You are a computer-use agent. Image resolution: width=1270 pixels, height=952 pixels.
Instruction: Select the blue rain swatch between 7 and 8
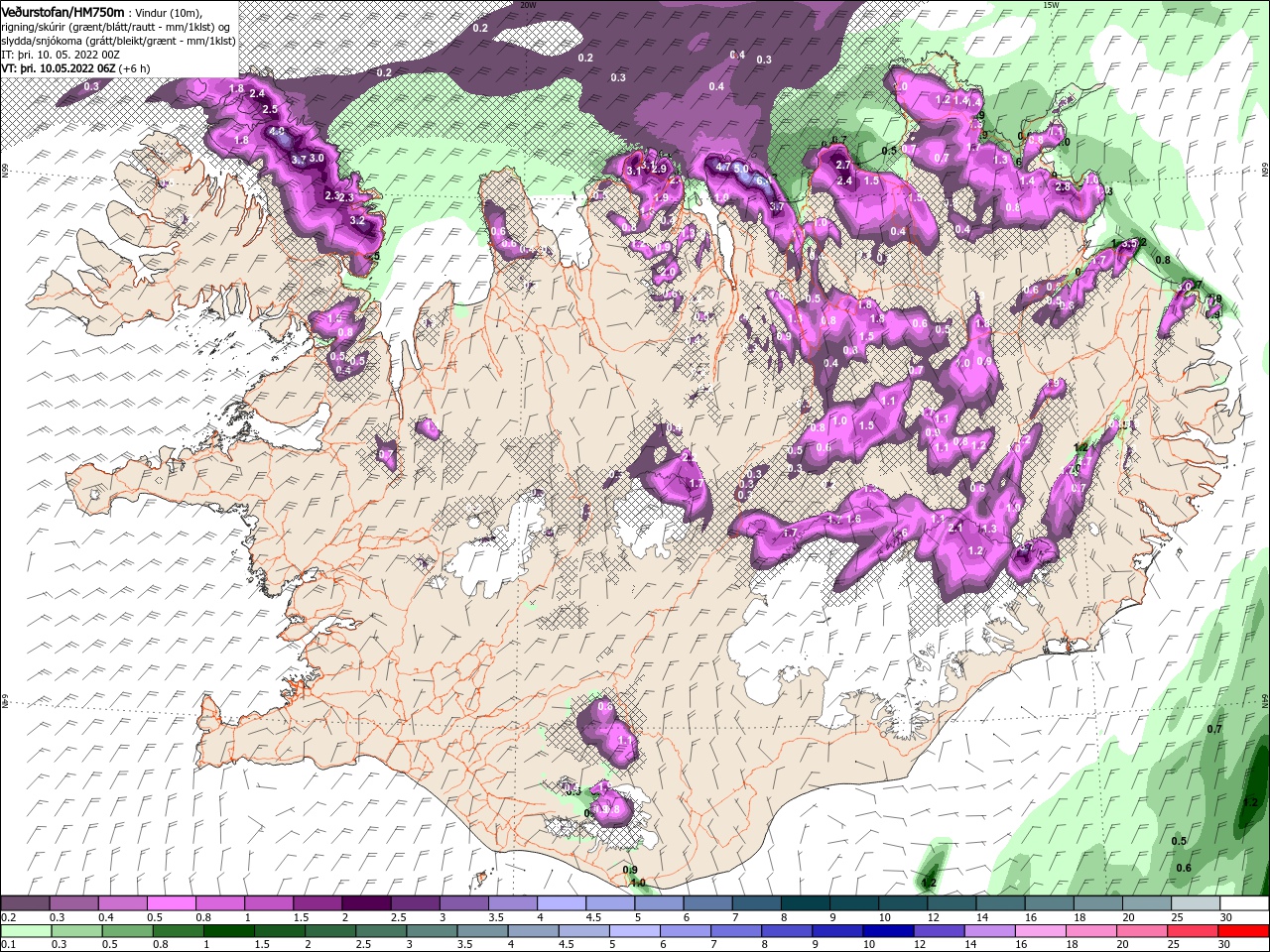click(x=737, y=931)
